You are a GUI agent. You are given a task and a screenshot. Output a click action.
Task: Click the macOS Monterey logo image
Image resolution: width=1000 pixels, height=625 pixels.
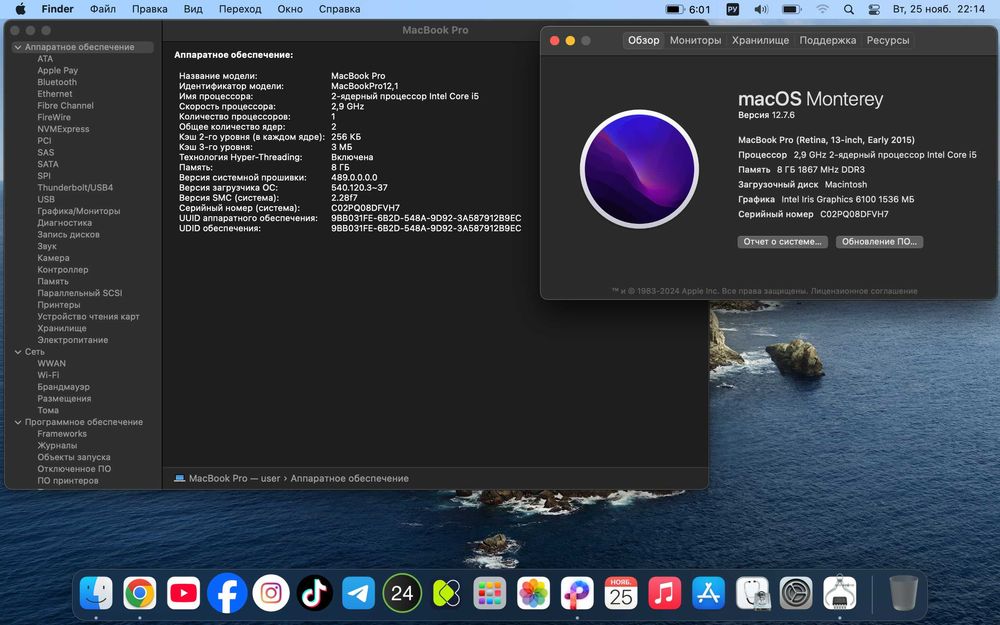[x=640, y=170]
